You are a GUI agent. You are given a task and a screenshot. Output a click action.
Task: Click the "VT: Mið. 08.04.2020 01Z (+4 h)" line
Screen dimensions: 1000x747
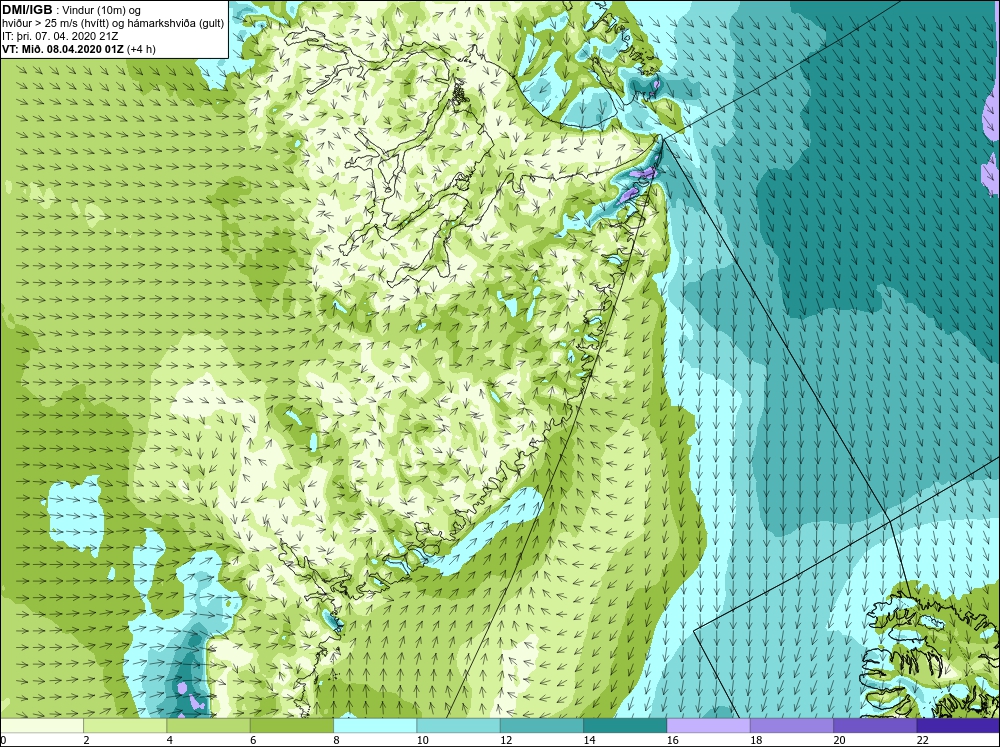(x=78, y=49)
